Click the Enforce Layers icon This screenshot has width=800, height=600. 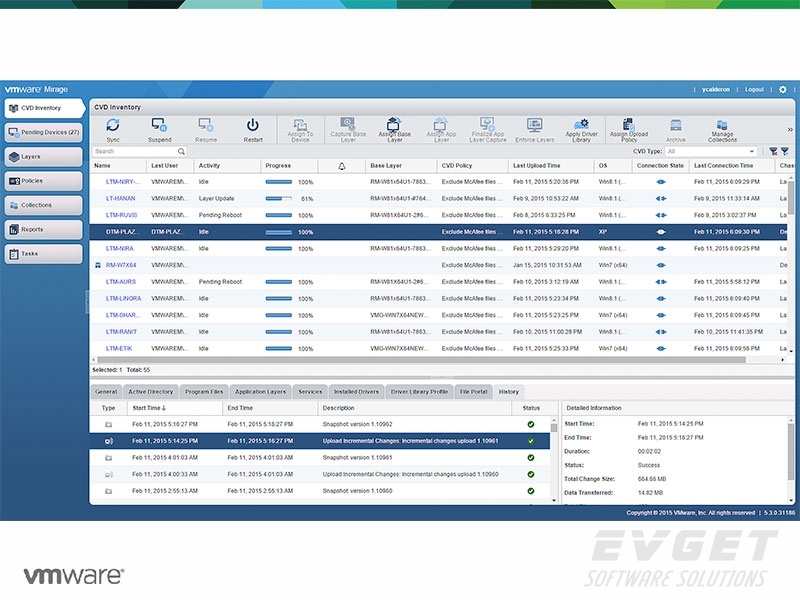(x=534, y=125)
